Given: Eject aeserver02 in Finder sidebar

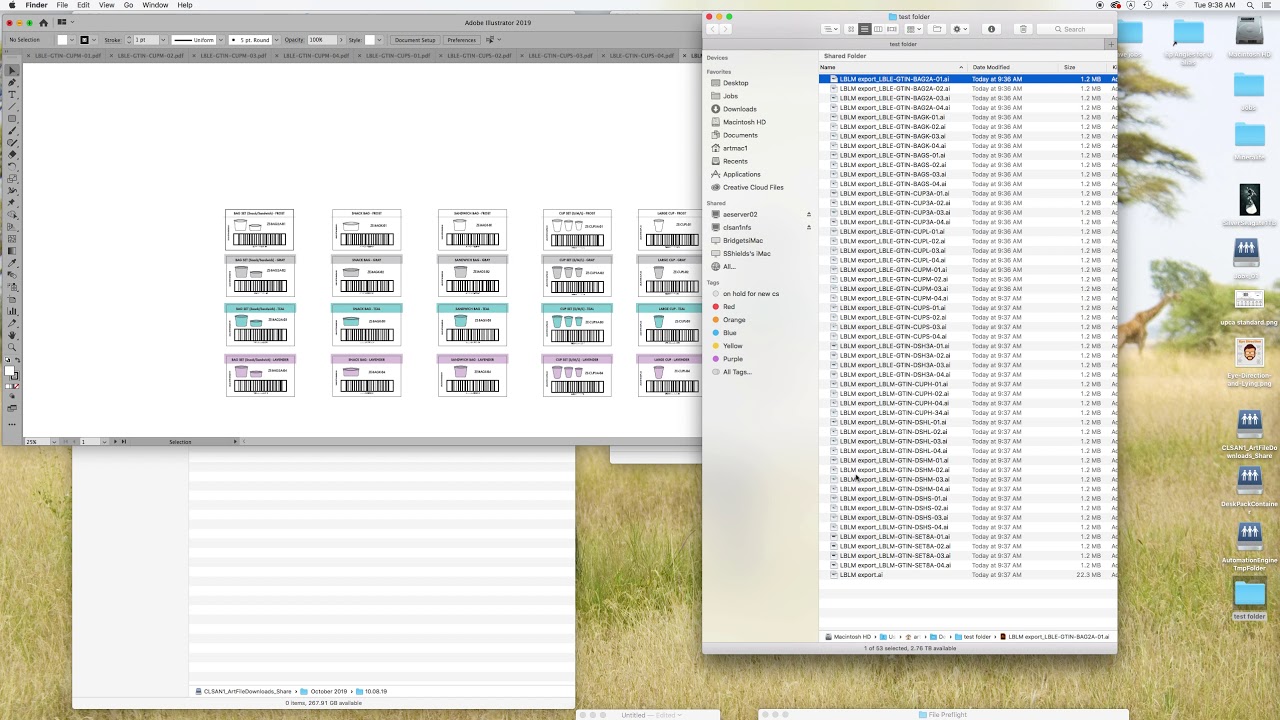Looking at the screenshot, I should tap(809, 214).
